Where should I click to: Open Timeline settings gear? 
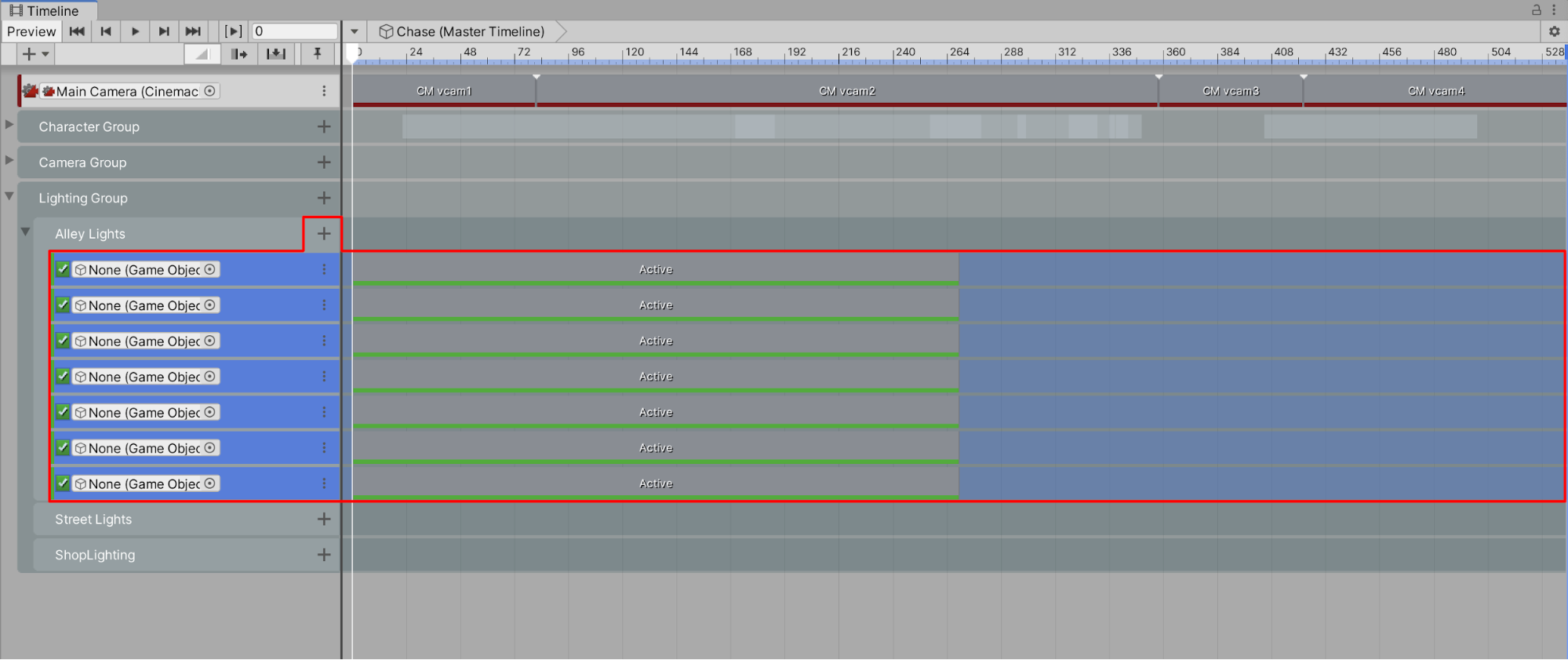[1554, 31]
